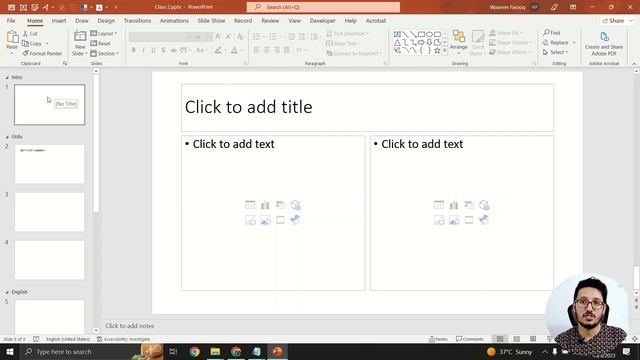Switch to the Insert tab
This screenshot has width=640, height=360.
pos(59,20)
